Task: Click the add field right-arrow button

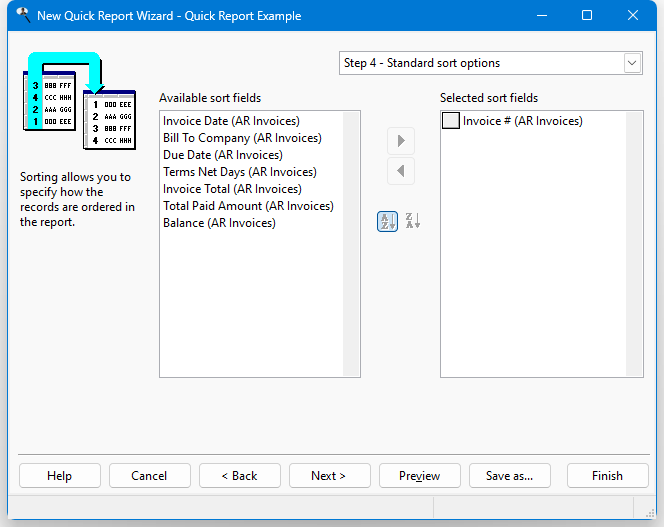Action: (401, 141)
